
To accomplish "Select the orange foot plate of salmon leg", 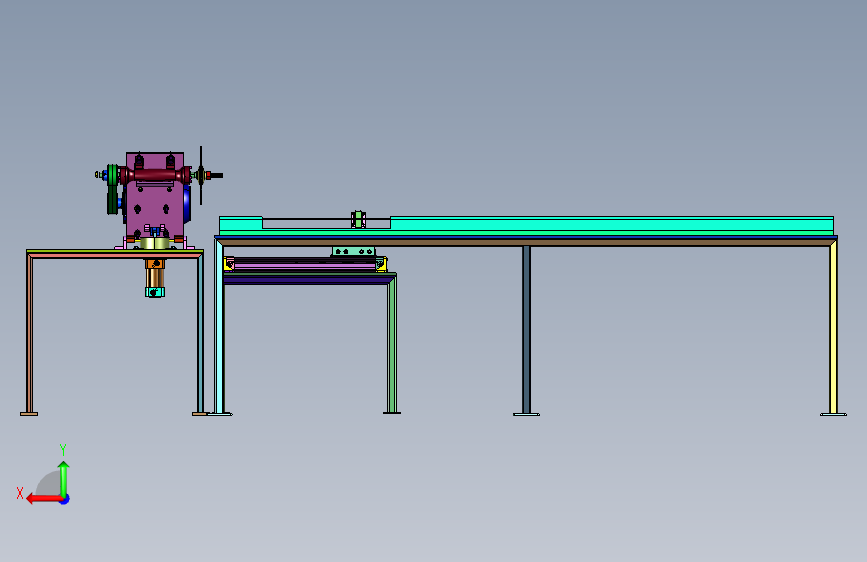I will (x=29, y=414).
